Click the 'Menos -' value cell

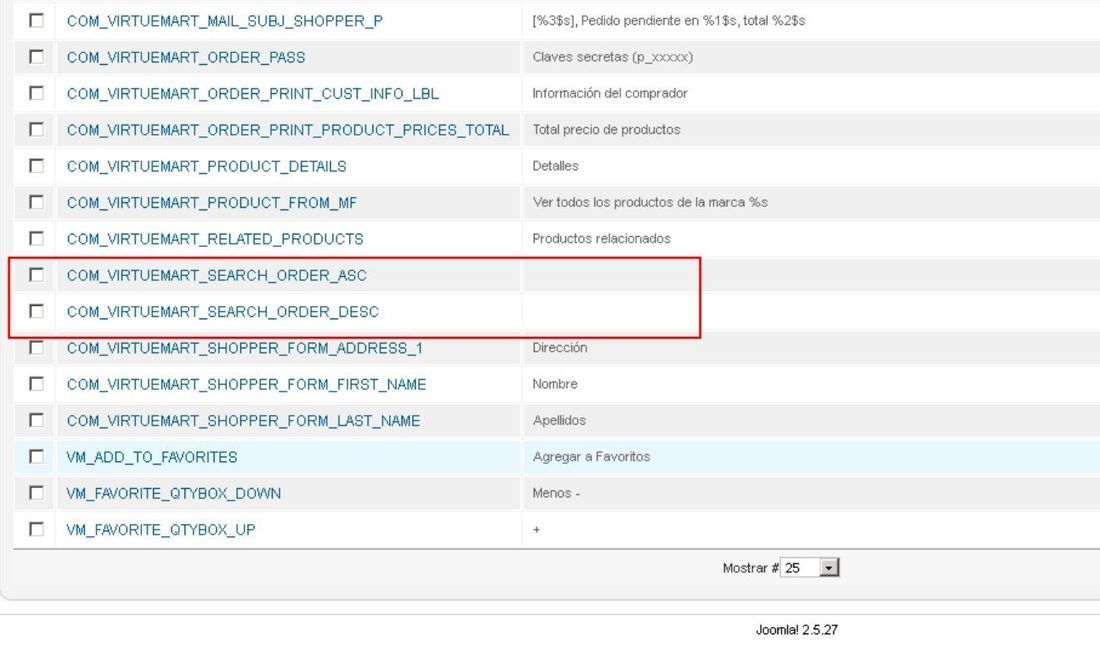pos(556,493)
